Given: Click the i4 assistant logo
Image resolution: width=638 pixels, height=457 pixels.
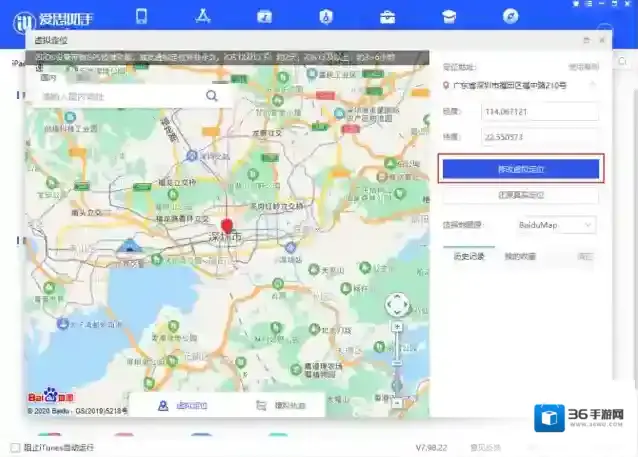Looking at the screenshot, I should [53, 20].
